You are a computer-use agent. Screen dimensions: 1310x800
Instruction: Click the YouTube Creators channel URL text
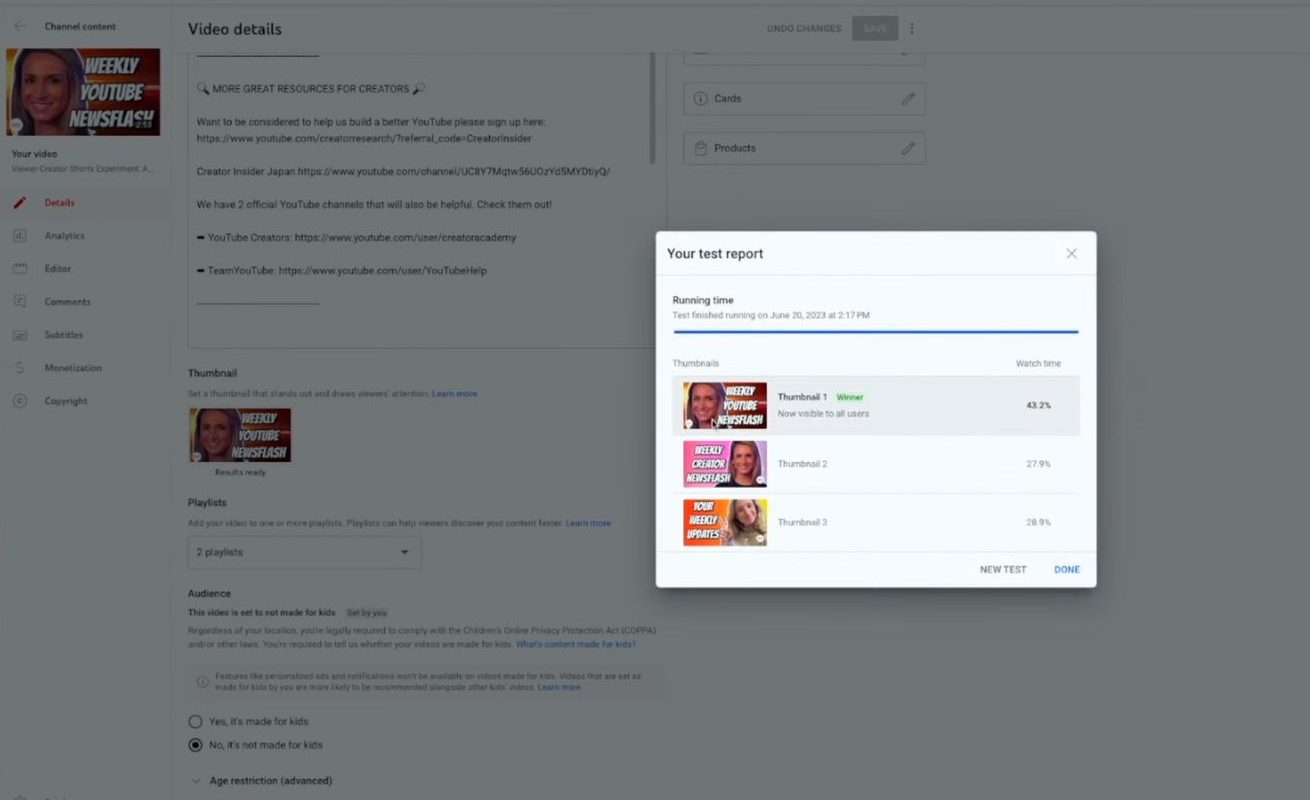click(x=406, y=238)
